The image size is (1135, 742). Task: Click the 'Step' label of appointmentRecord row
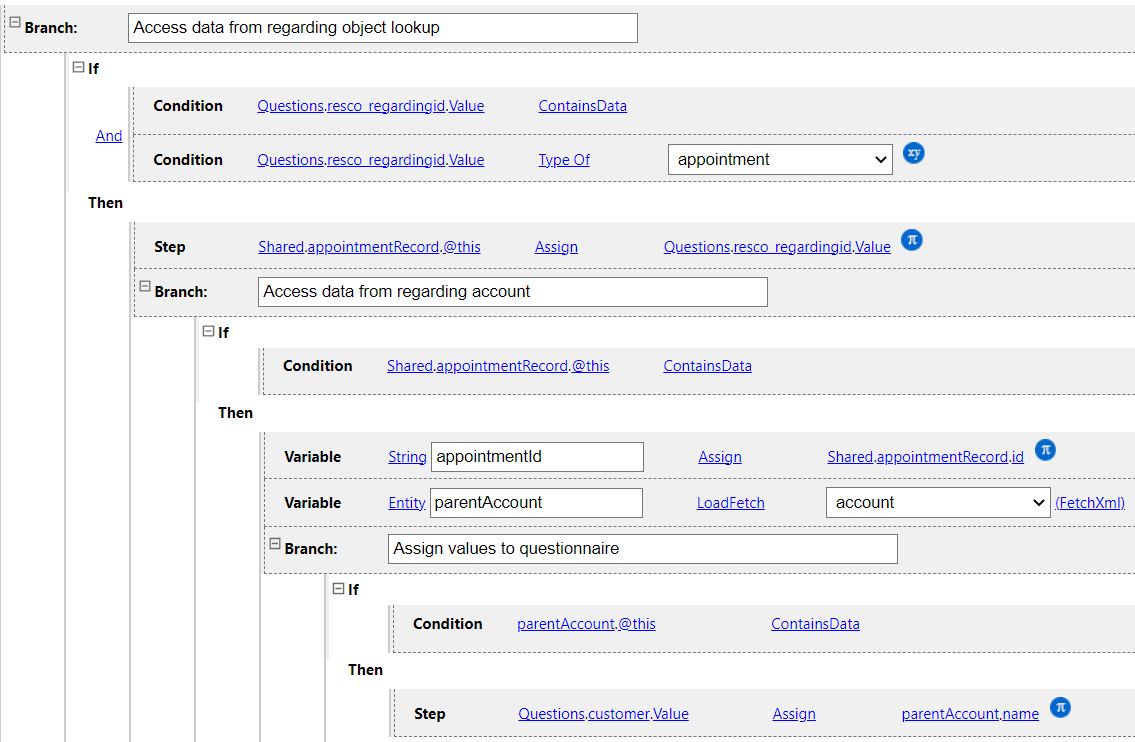[169, 247]
